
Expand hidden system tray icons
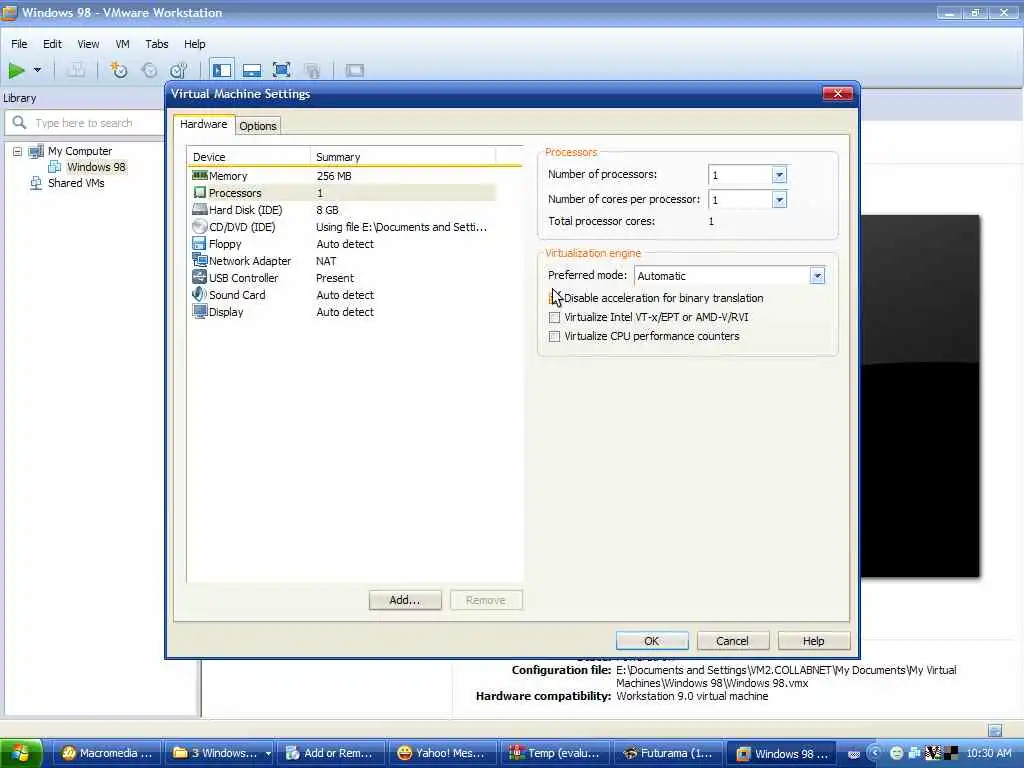876,753
